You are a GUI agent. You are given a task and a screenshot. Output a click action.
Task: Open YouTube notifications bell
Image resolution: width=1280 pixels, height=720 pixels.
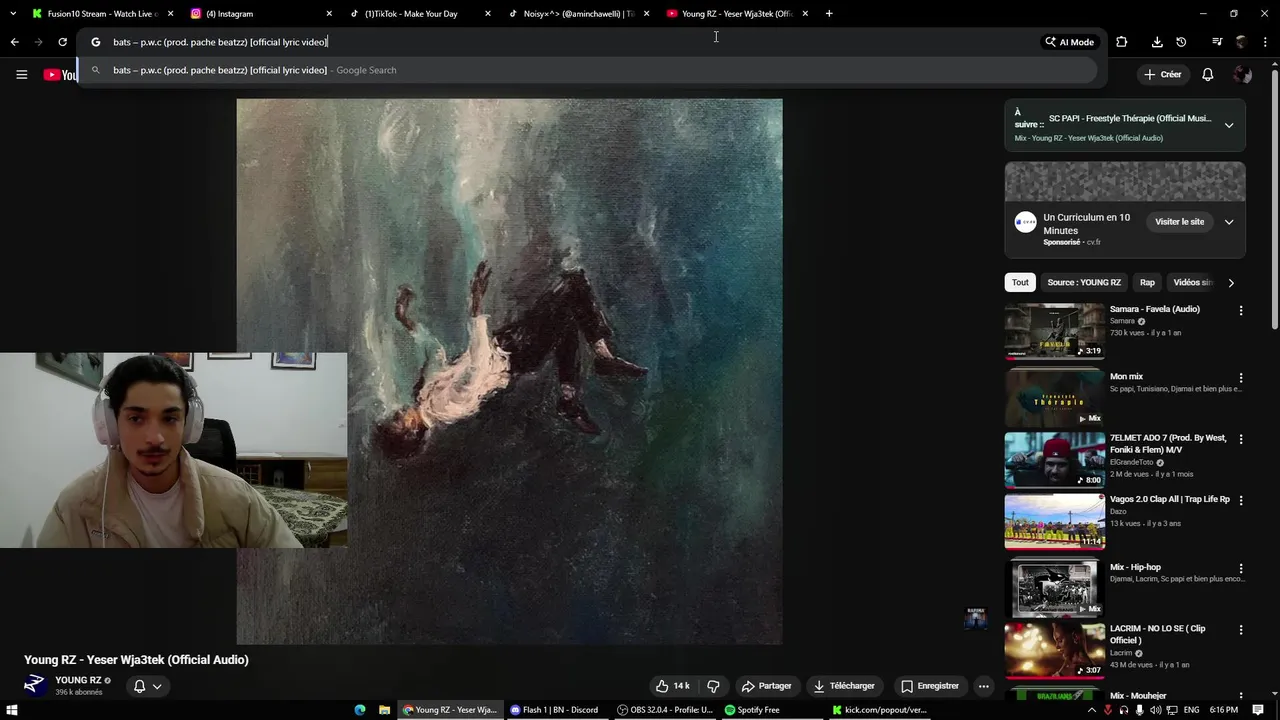click(1207, 74)
